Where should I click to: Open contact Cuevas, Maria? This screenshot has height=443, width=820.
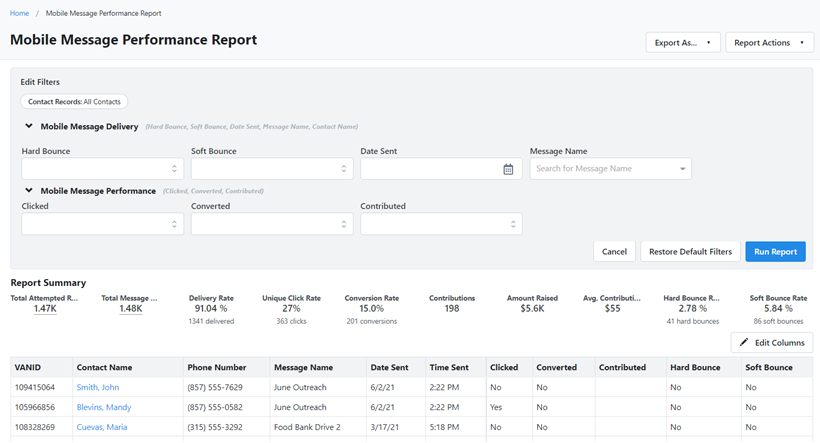click(x=101, y=427)
